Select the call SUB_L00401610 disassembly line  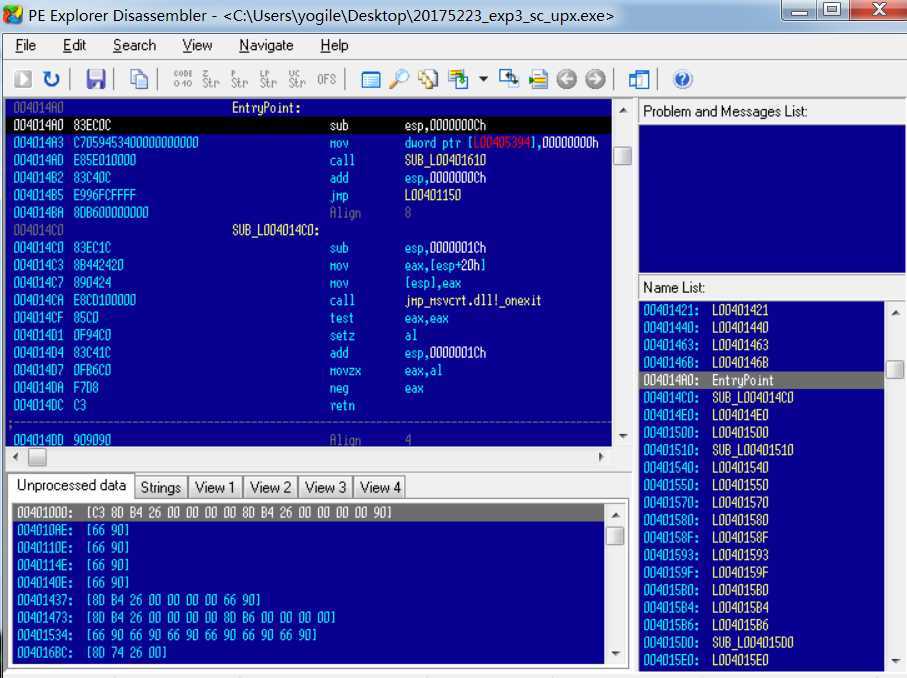[300, 160]
